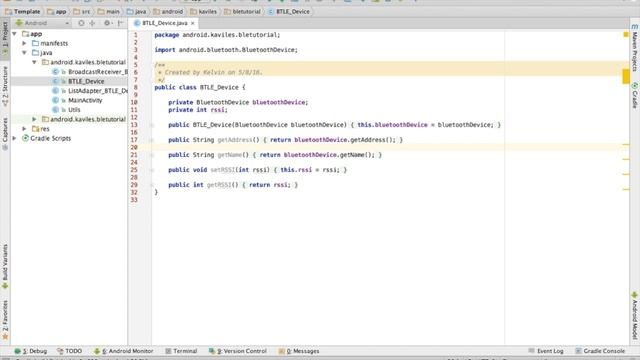
Task: Open the Build Variants tool window
Action: tap(5, 267)
